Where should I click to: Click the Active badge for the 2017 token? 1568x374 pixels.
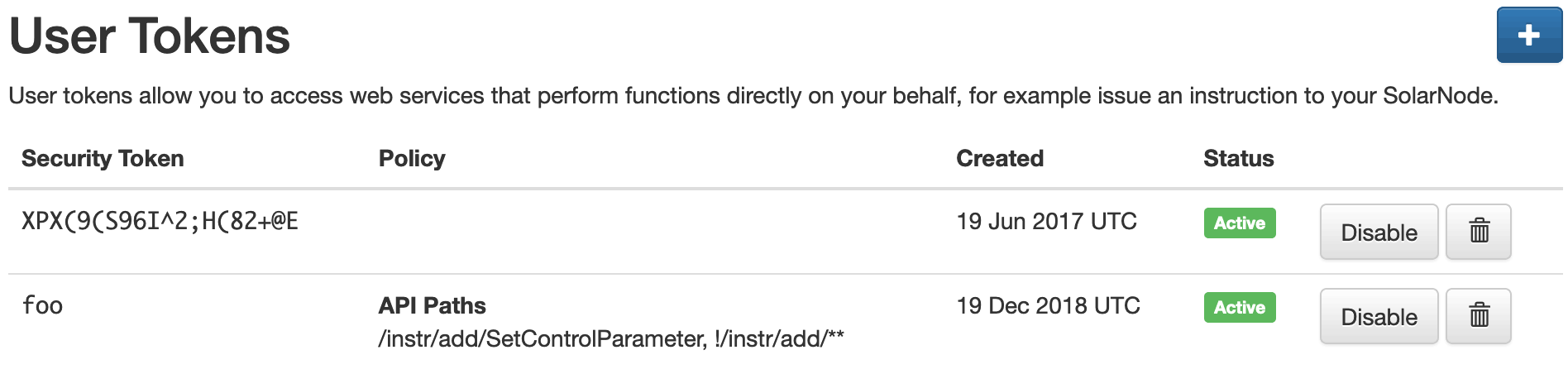click(1240, 223)
